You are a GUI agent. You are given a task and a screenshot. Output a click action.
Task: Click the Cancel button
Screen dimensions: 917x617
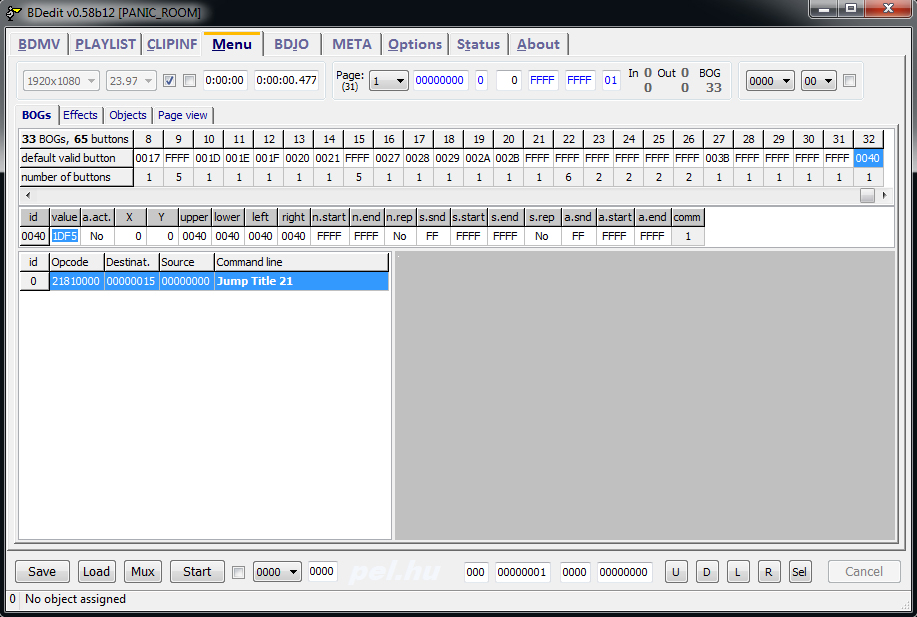pyautogui.click(x=864, y=571)
